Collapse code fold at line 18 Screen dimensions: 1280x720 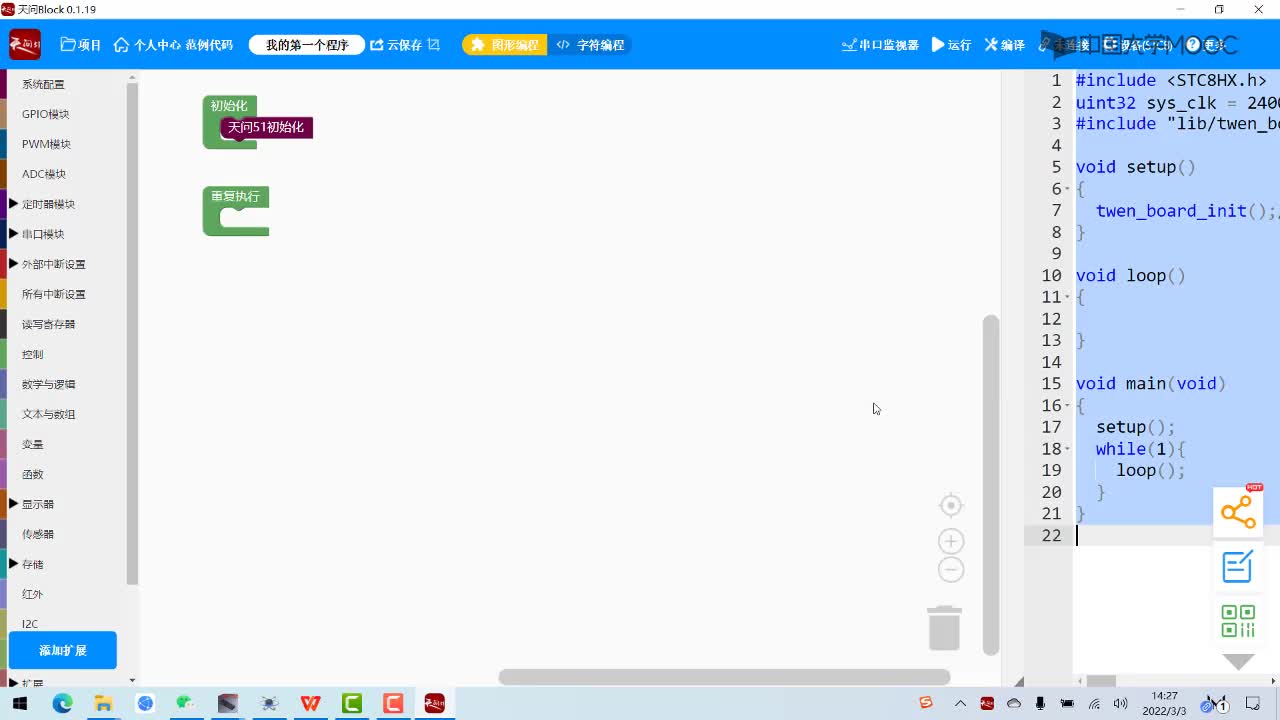[1067, 449]
